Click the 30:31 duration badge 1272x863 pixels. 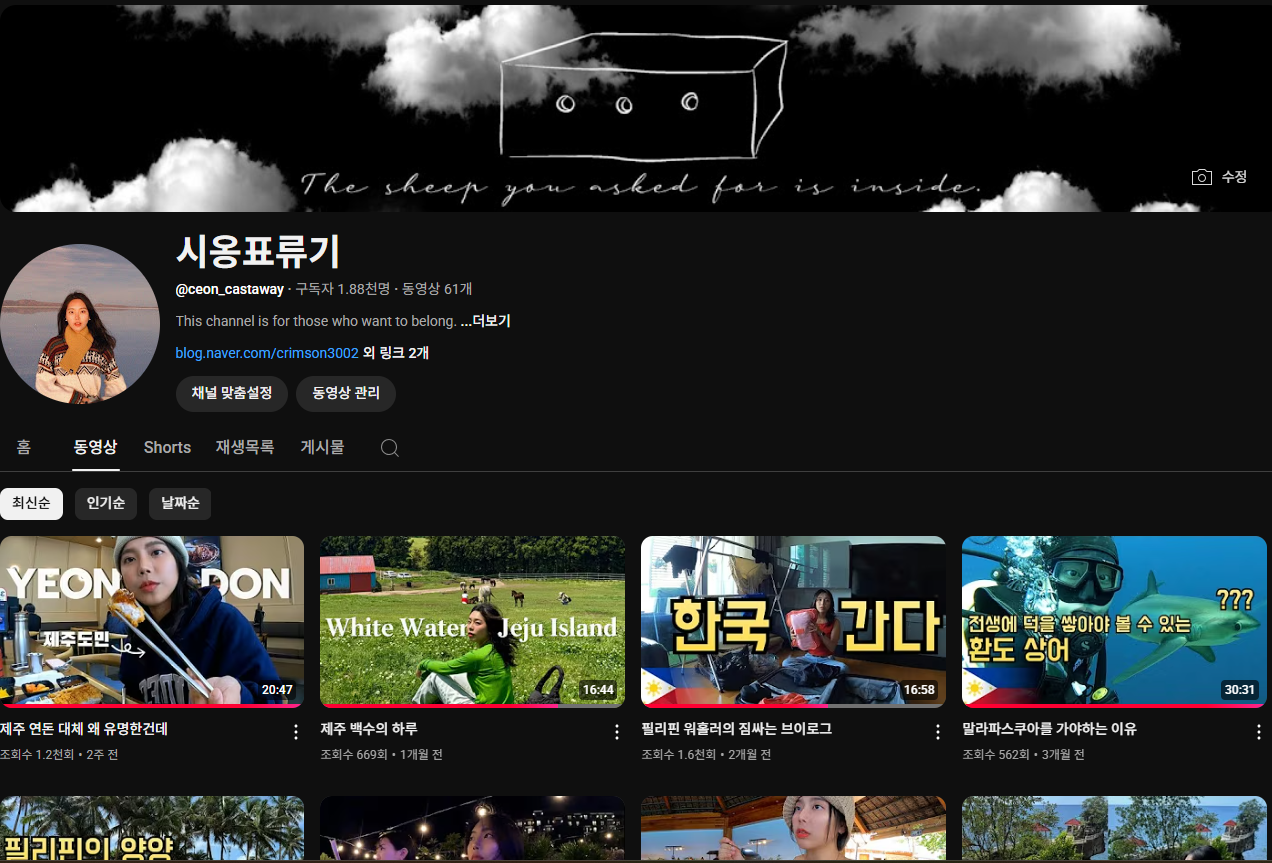point(1240,690)
